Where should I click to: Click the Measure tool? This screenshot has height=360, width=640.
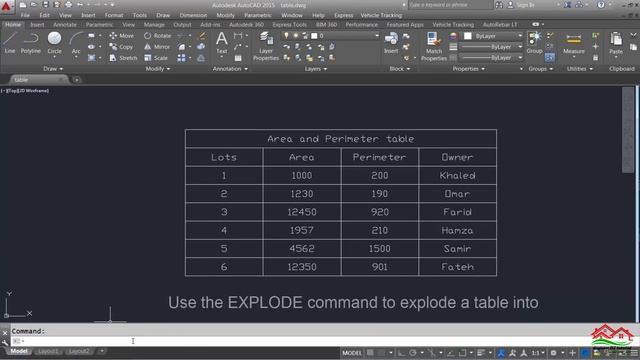573,44
